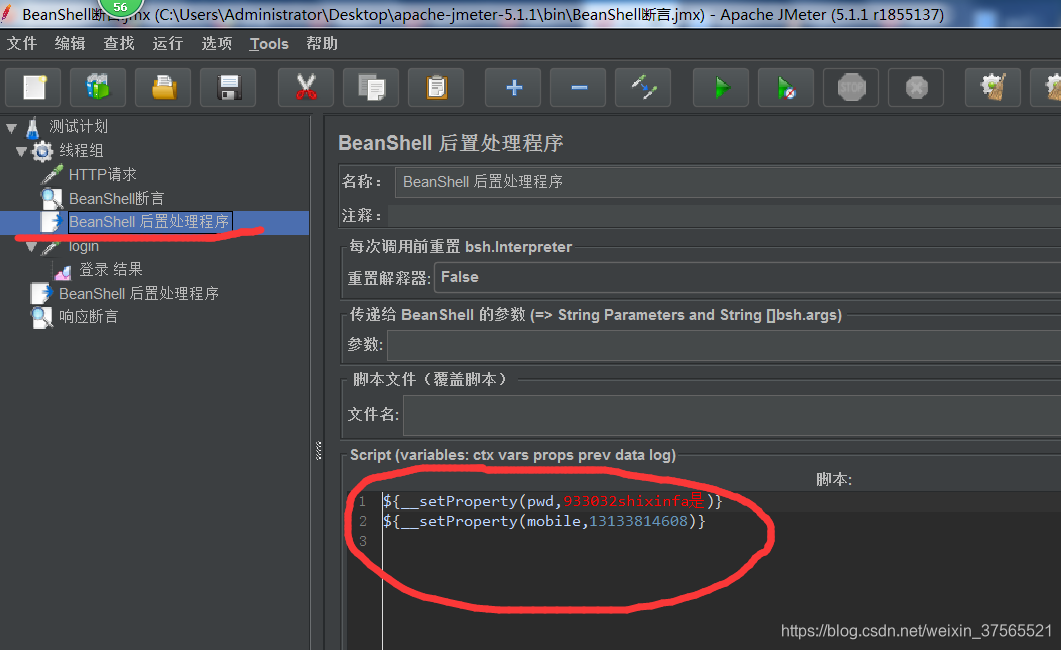
Task: Open the 重置解释器 False combo box
Action: click(x=747, y=277)
